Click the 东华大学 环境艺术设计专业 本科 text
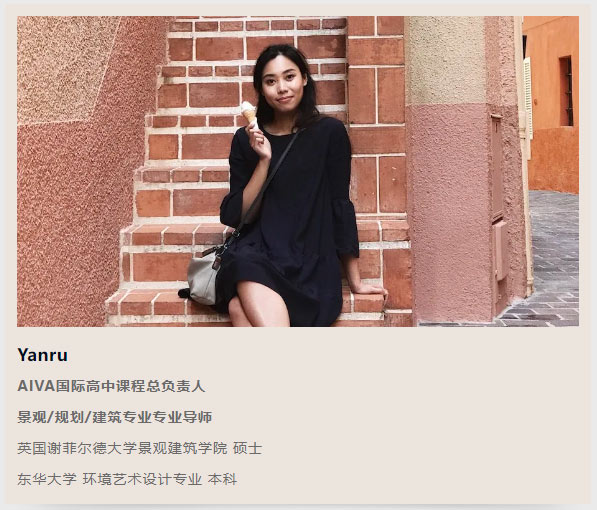The image size is (597, 510). pos(127,479)
